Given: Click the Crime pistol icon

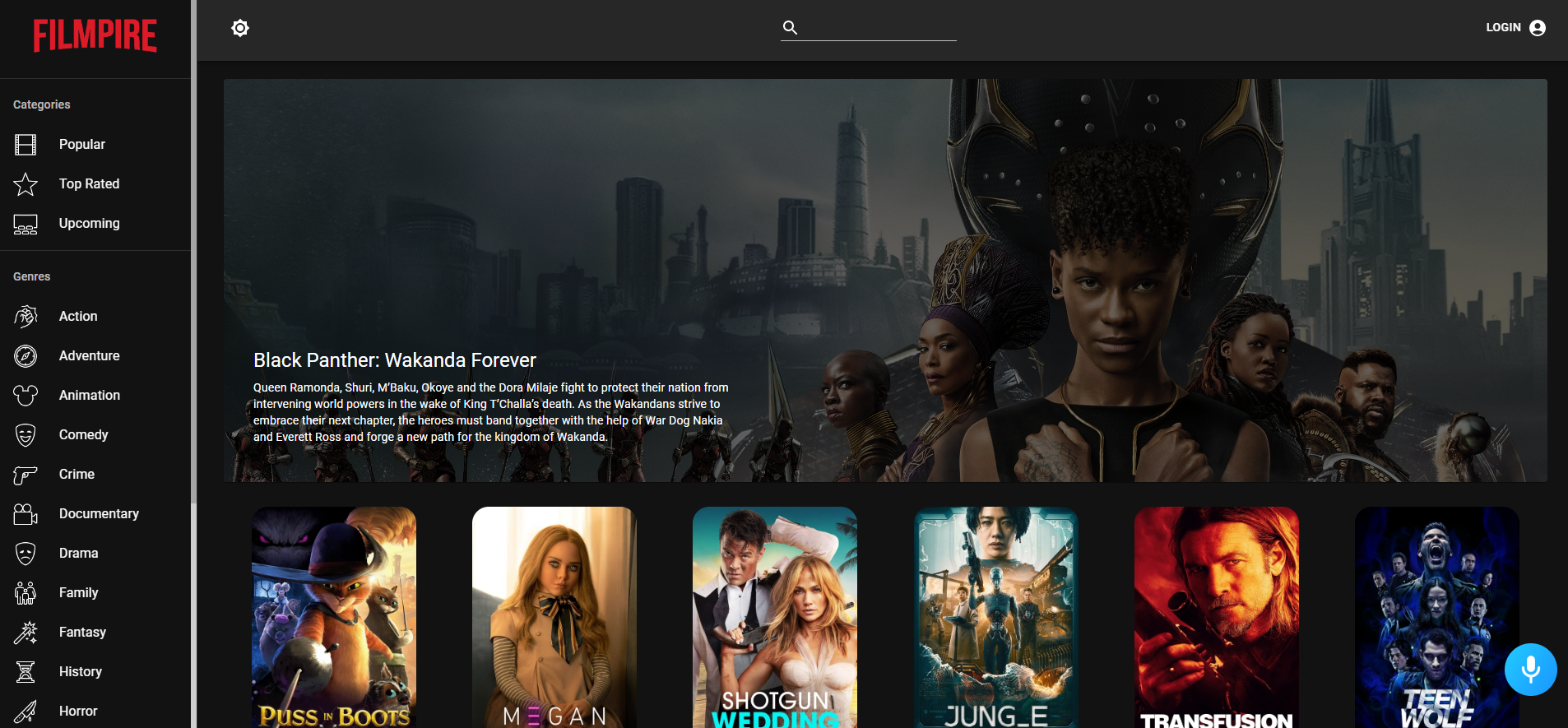Looking at the screenshot, I should pyautogui.click(x=26, y=475).
